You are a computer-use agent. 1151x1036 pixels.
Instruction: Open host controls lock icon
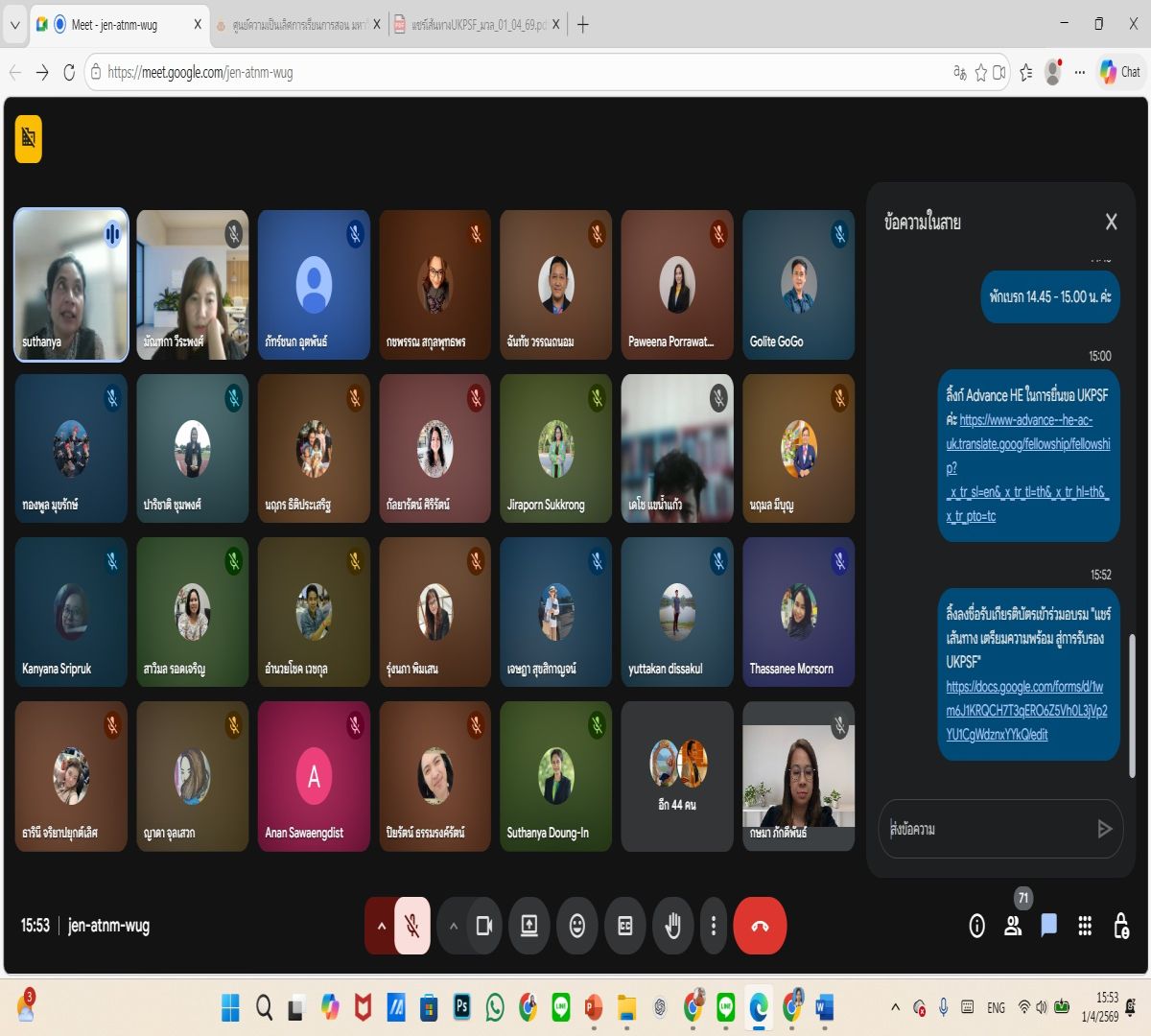click(1120, 926)
